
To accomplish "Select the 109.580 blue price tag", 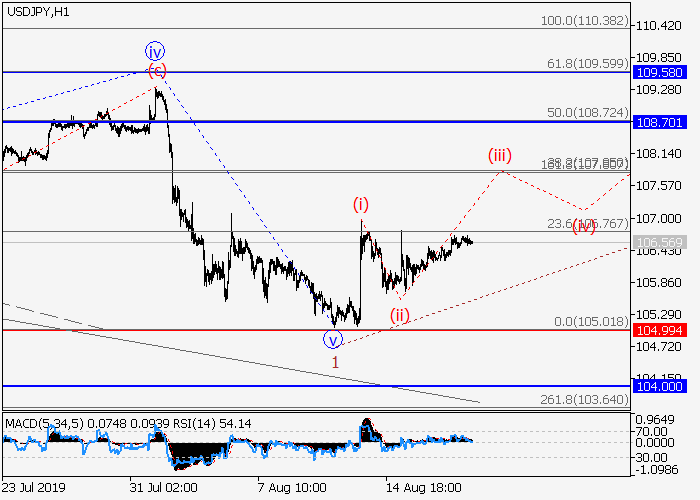I will (x=658, y=73).
